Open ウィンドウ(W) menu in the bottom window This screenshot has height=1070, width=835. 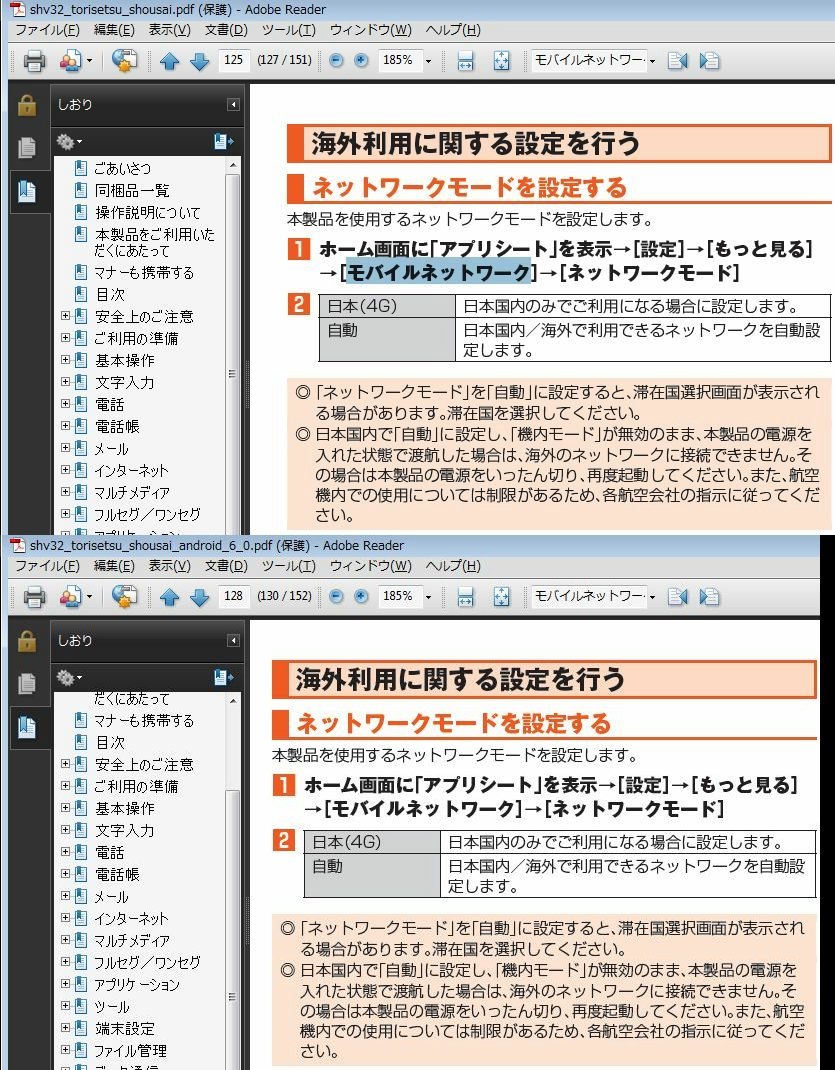coord(370,566)
